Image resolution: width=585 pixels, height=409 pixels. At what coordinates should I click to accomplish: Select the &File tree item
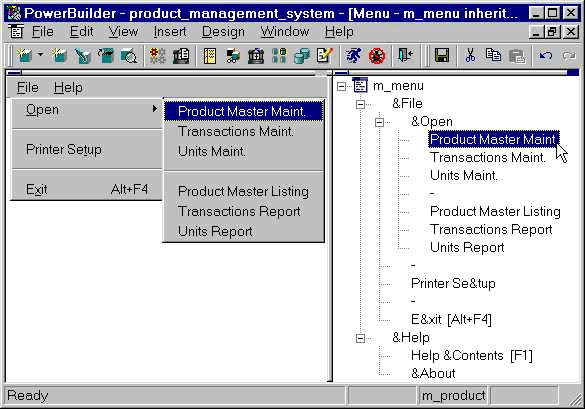(x=407, y=104)
